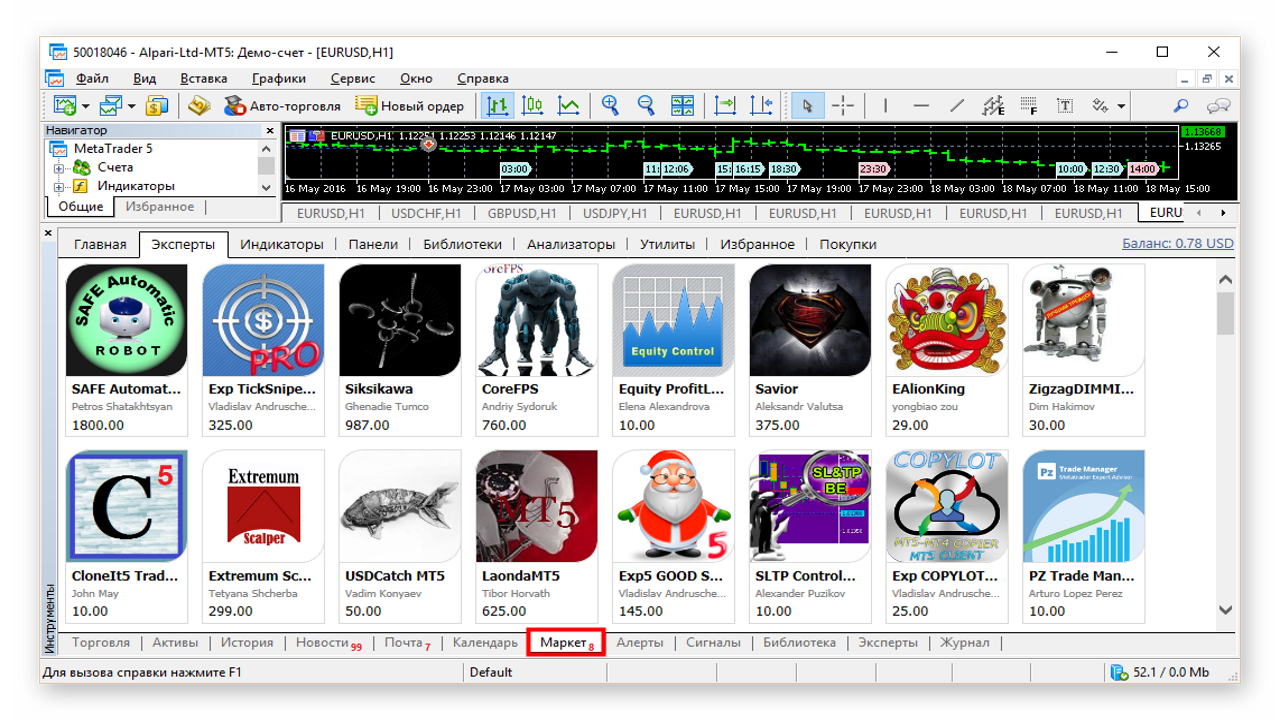
Task: Activate the crosshair cursor tool
Action: (843, 105)
